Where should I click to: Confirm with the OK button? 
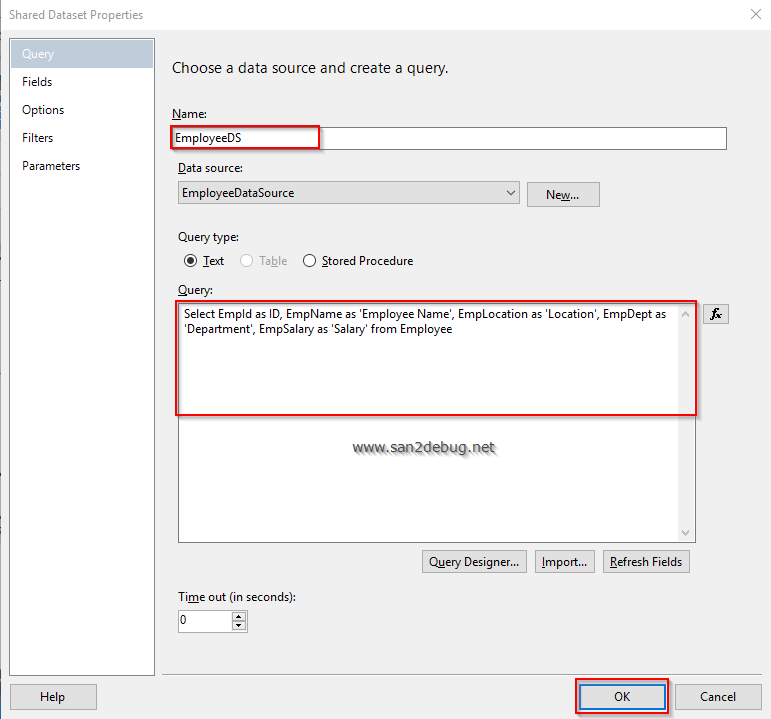click(x=621, y=697)
